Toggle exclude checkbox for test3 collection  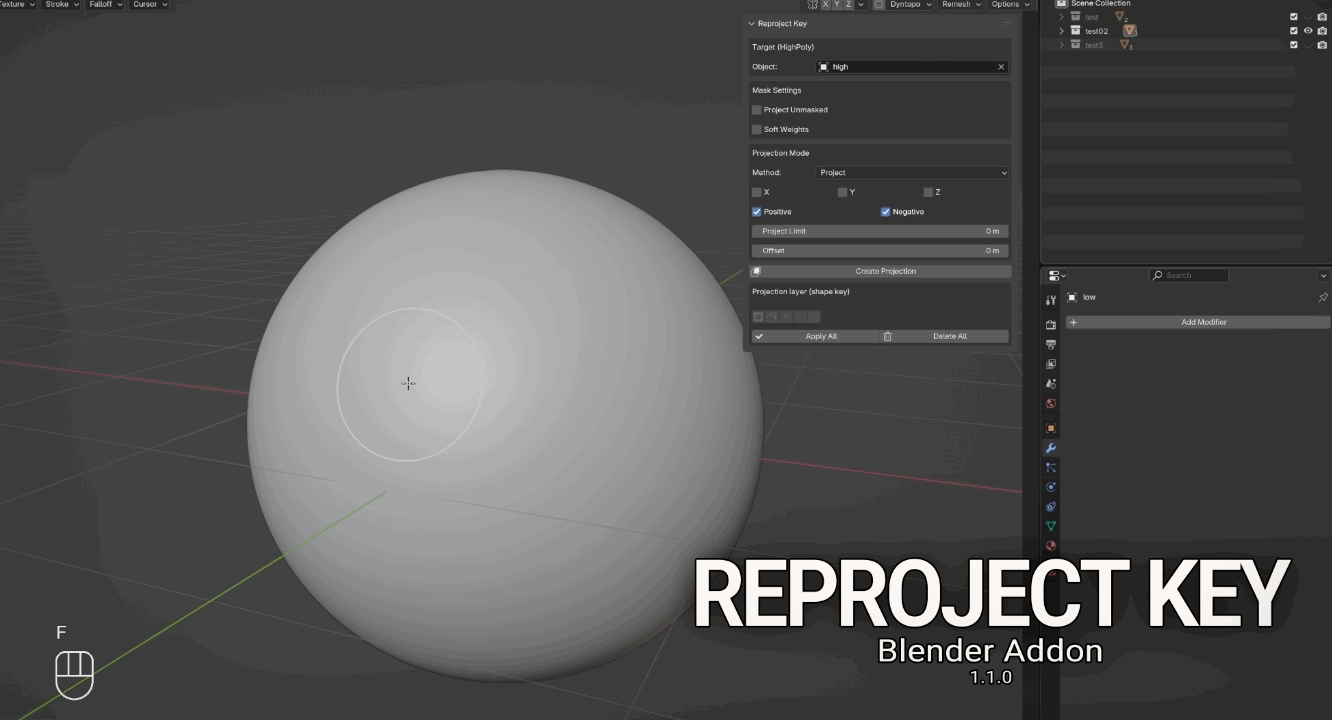1294,45
